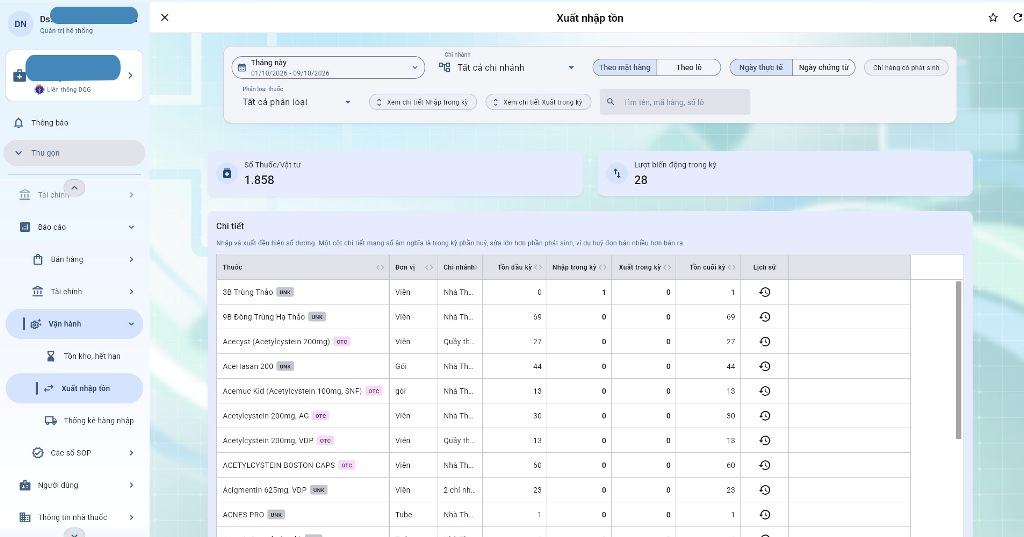Screen dimensions: 1024x537
Task: Expand the Thông tin nhà thuốc menu
Action: (x=131, y=517)
